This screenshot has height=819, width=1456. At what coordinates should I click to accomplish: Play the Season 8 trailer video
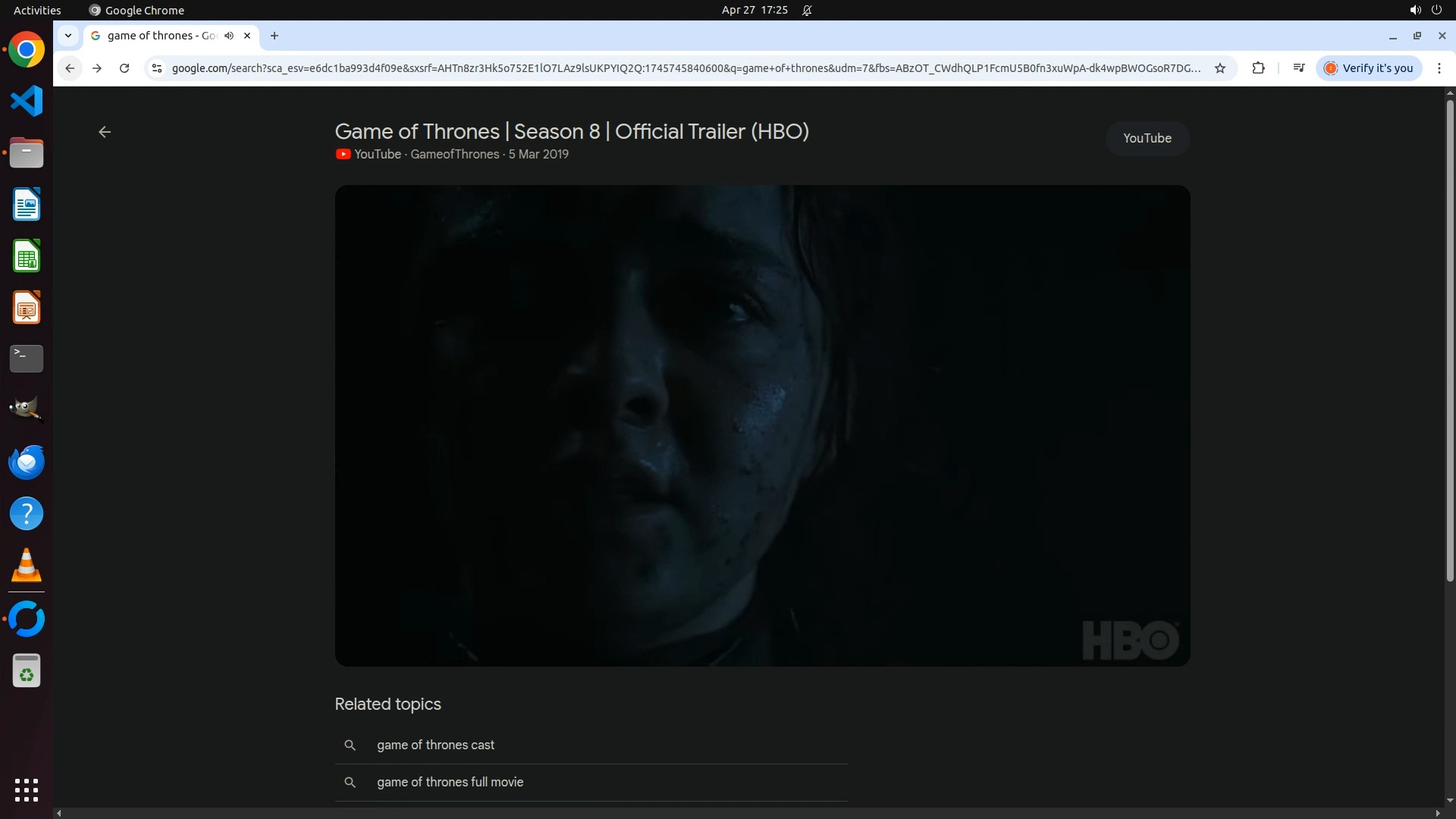pos(762,425)
